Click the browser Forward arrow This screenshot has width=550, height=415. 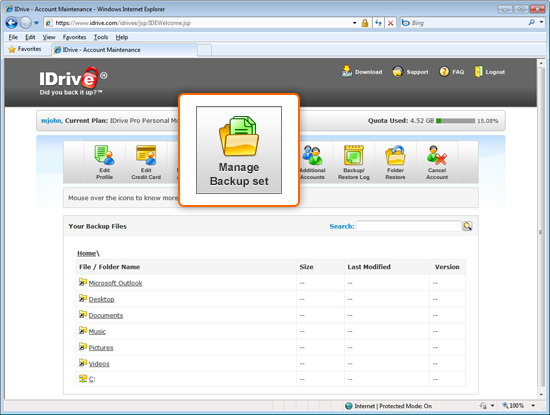[25, 23]
